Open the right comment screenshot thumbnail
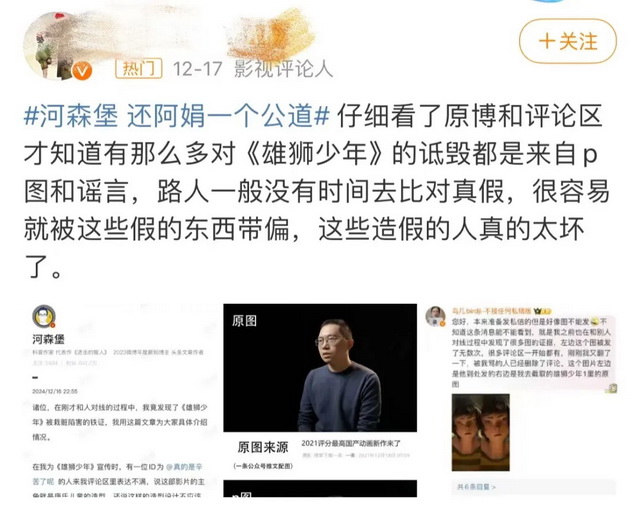Viewport: 640px width, 516px height. click(520, 400)
